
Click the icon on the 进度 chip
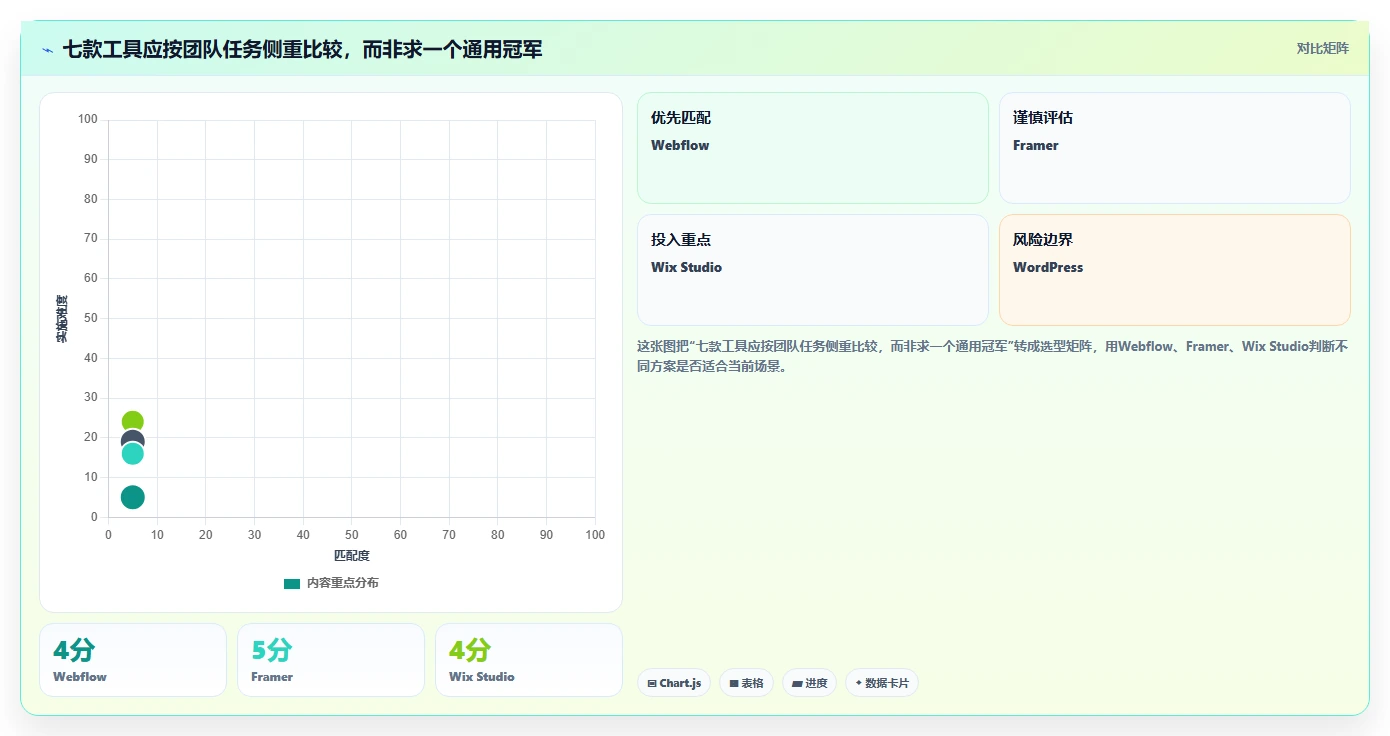pyautogui.click(x=797, y=684)
